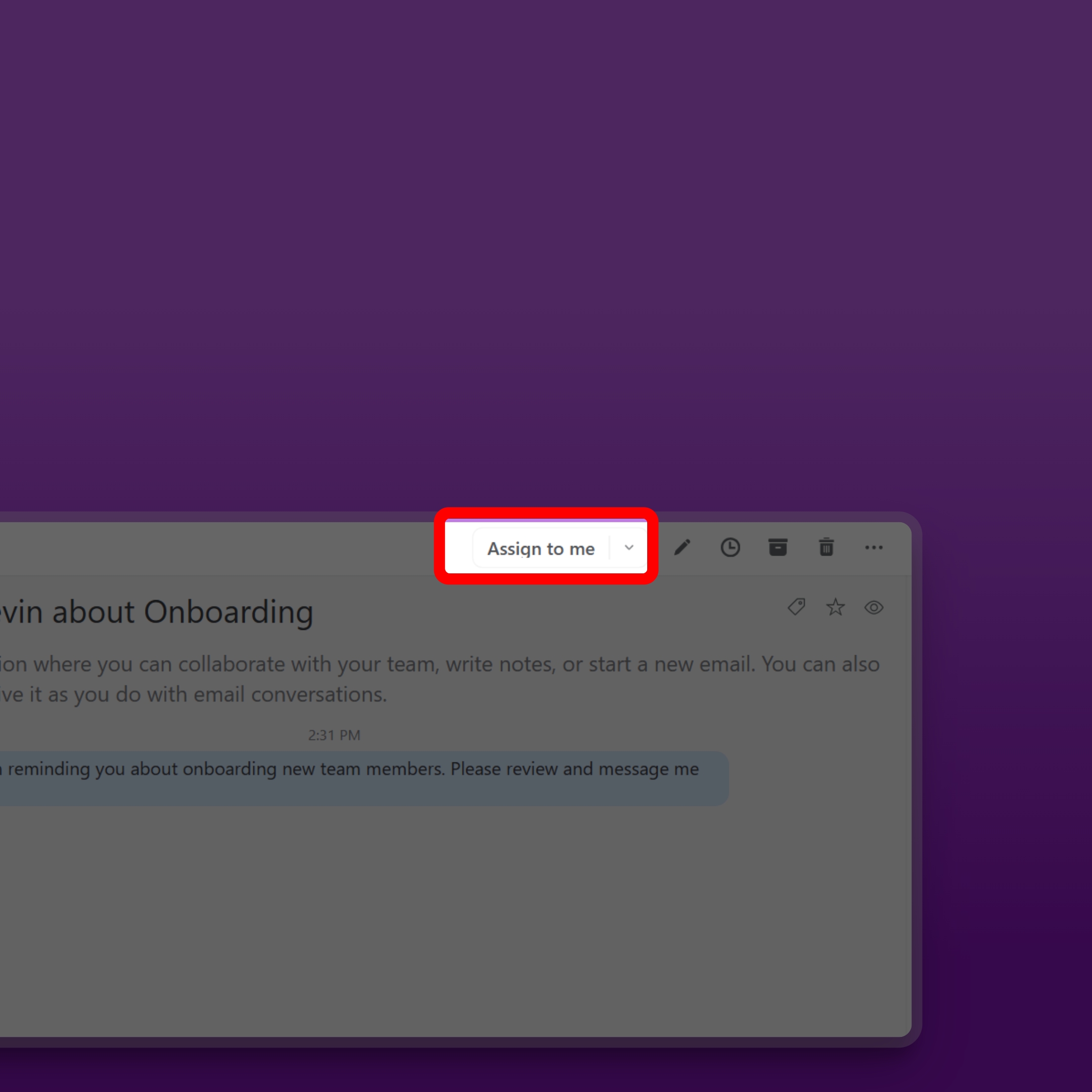Screen dimensions: 1092x1092
Task: Click "Please review and message me" text
Action: tap(574, 768)
